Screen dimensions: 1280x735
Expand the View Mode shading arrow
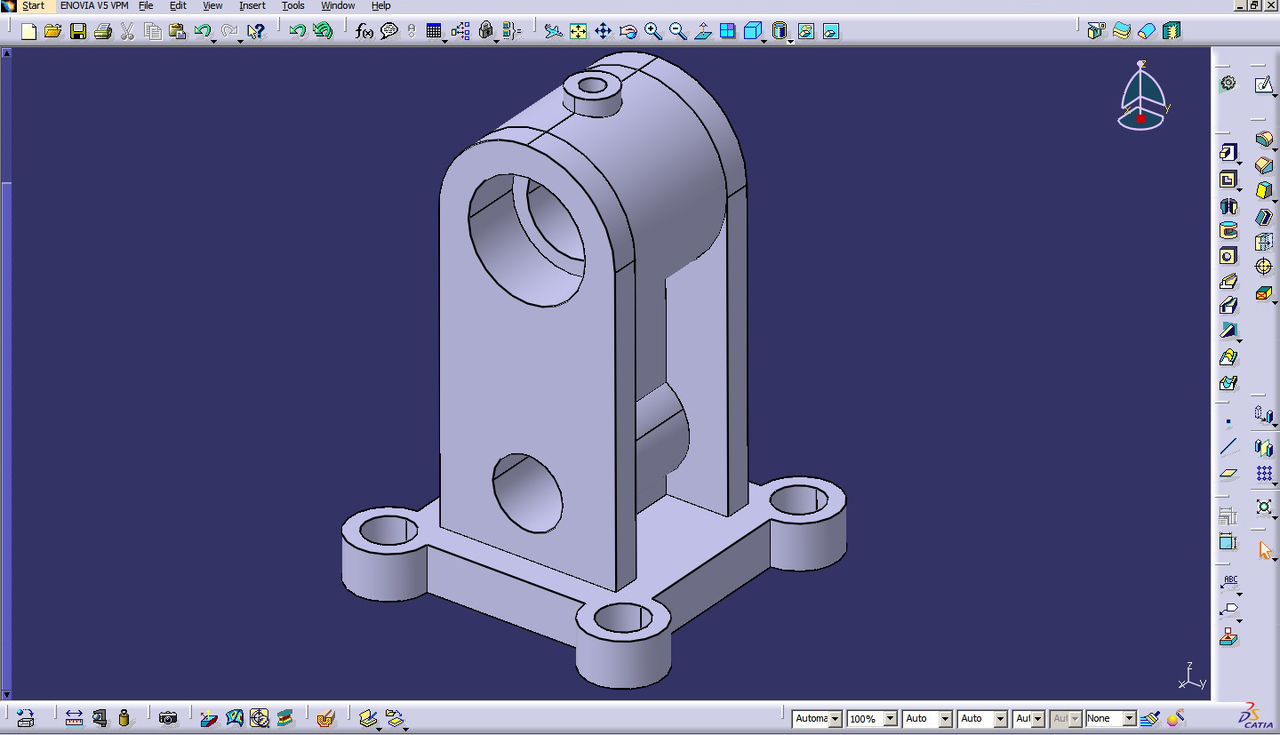790,40
